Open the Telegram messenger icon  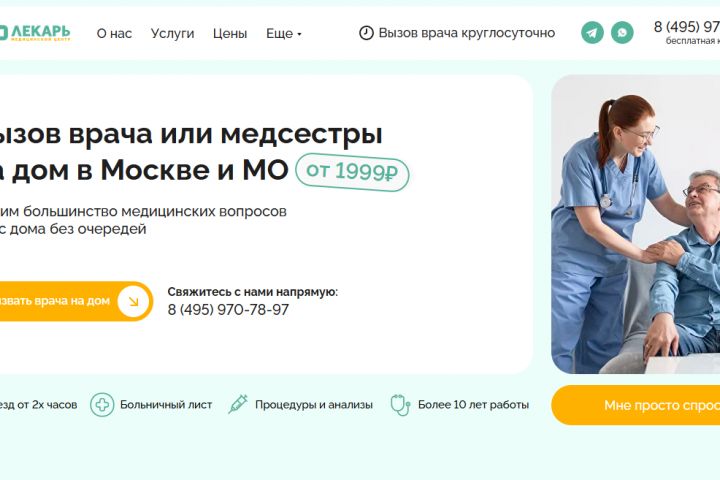[x=592, y=33]
